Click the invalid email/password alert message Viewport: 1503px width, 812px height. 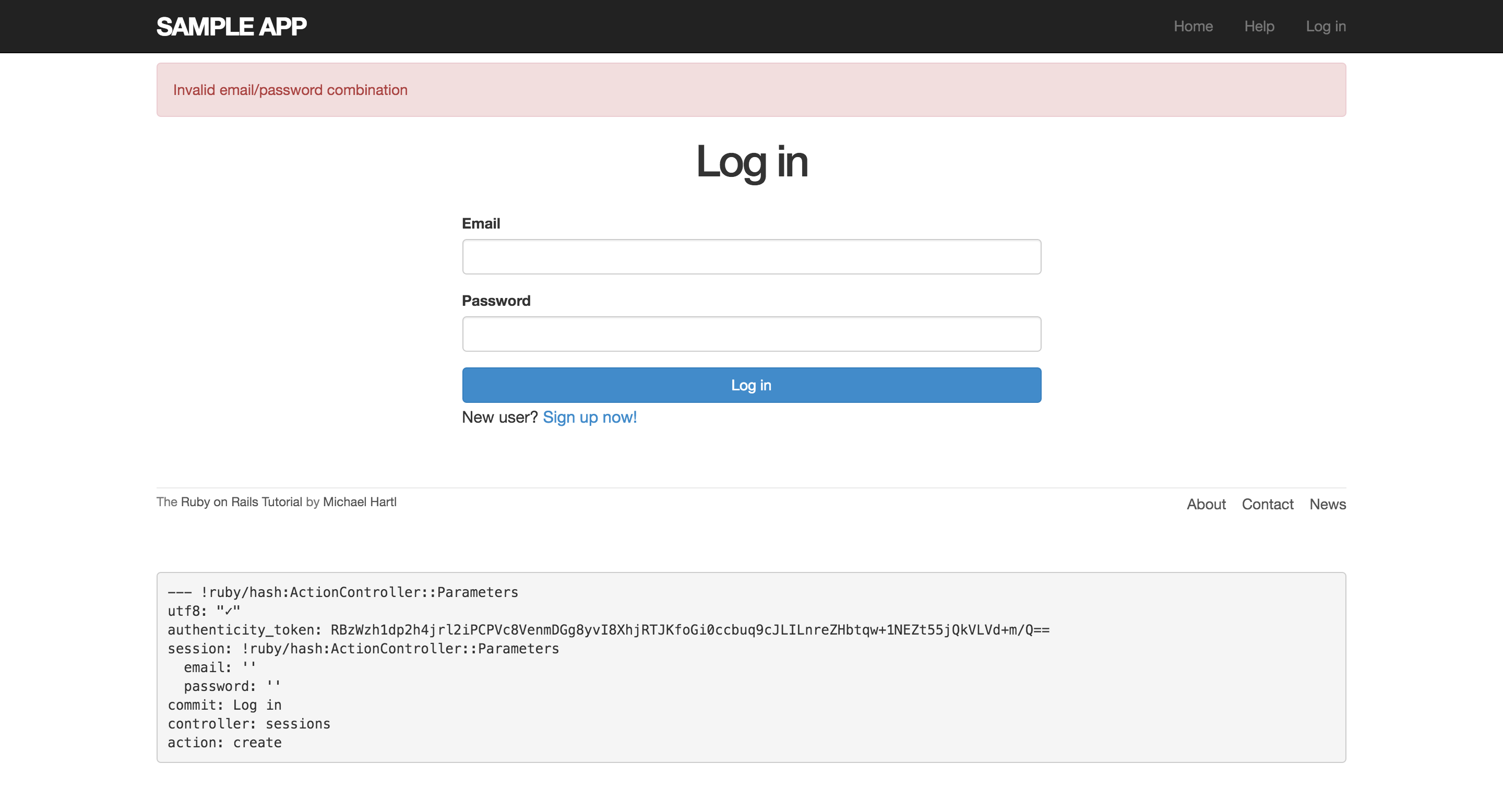pos(290,90)
